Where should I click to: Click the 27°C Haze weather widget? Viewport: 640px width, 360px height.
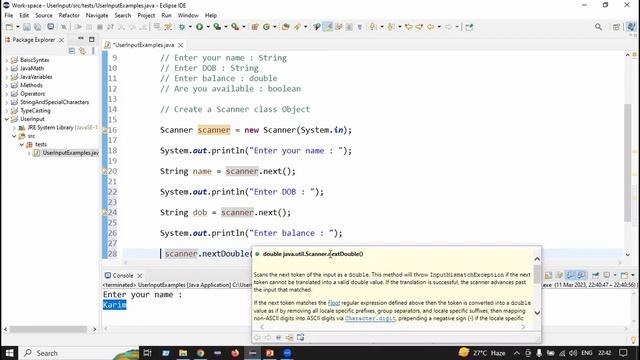tap(482, 353)
